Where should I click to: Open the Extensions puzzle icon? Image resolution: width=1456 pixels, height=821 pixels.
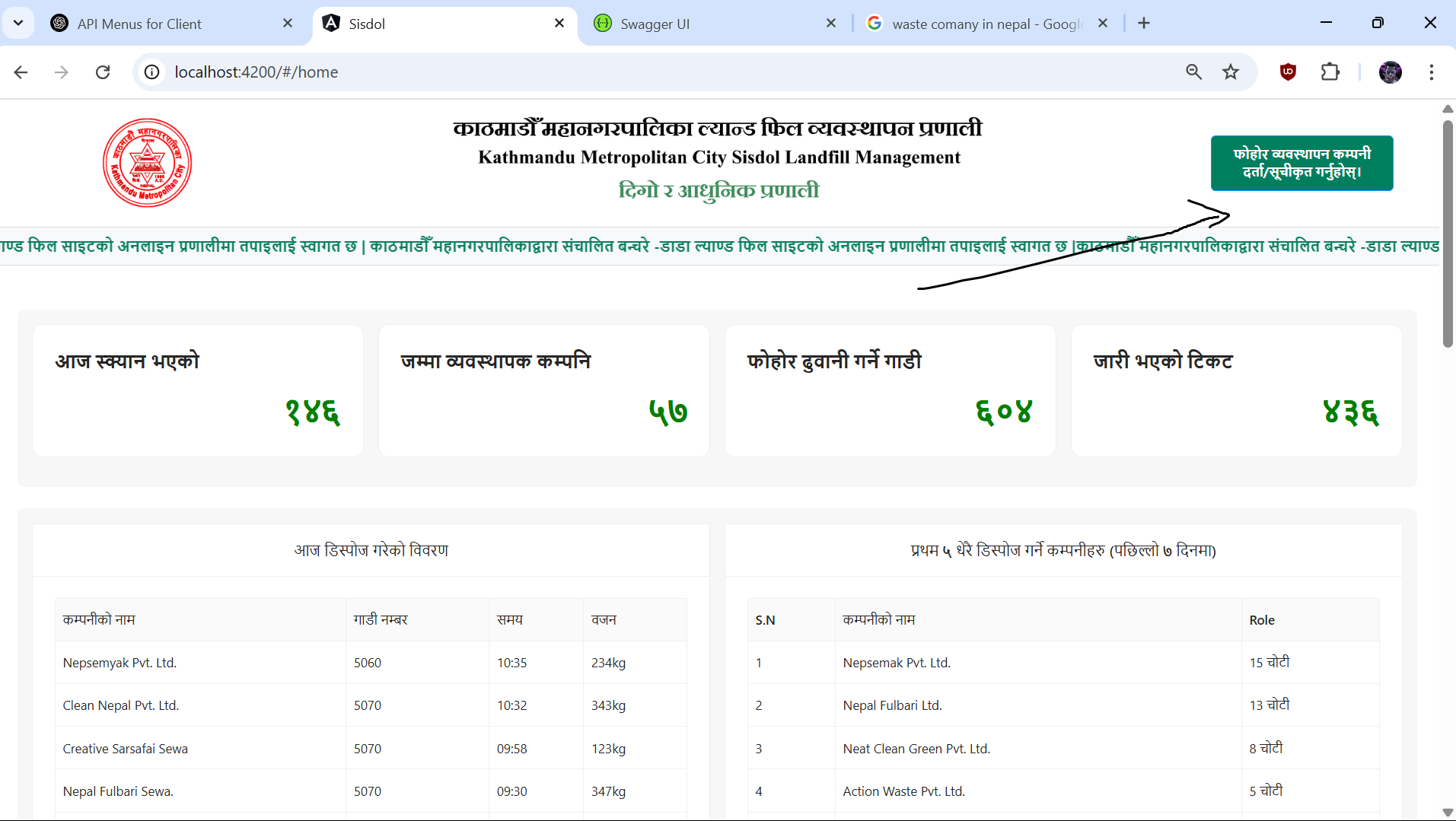tap(1330, 72)
